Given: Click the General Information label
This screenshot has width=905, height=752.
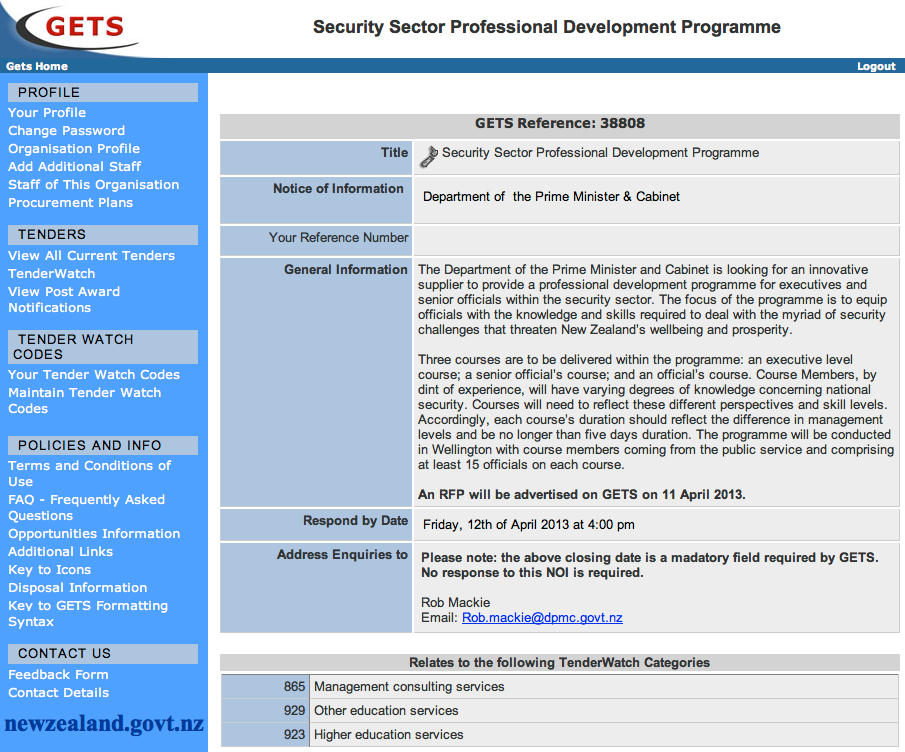Looking at the screenshot, I should pyautogui.click(x=346, y=270).
